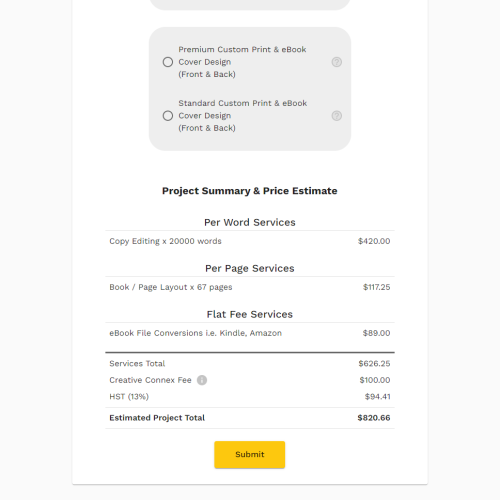
Task: Select Standard Custom Print & eBook Cover Design
Action: pyautogui.click(x=168, y=116)
